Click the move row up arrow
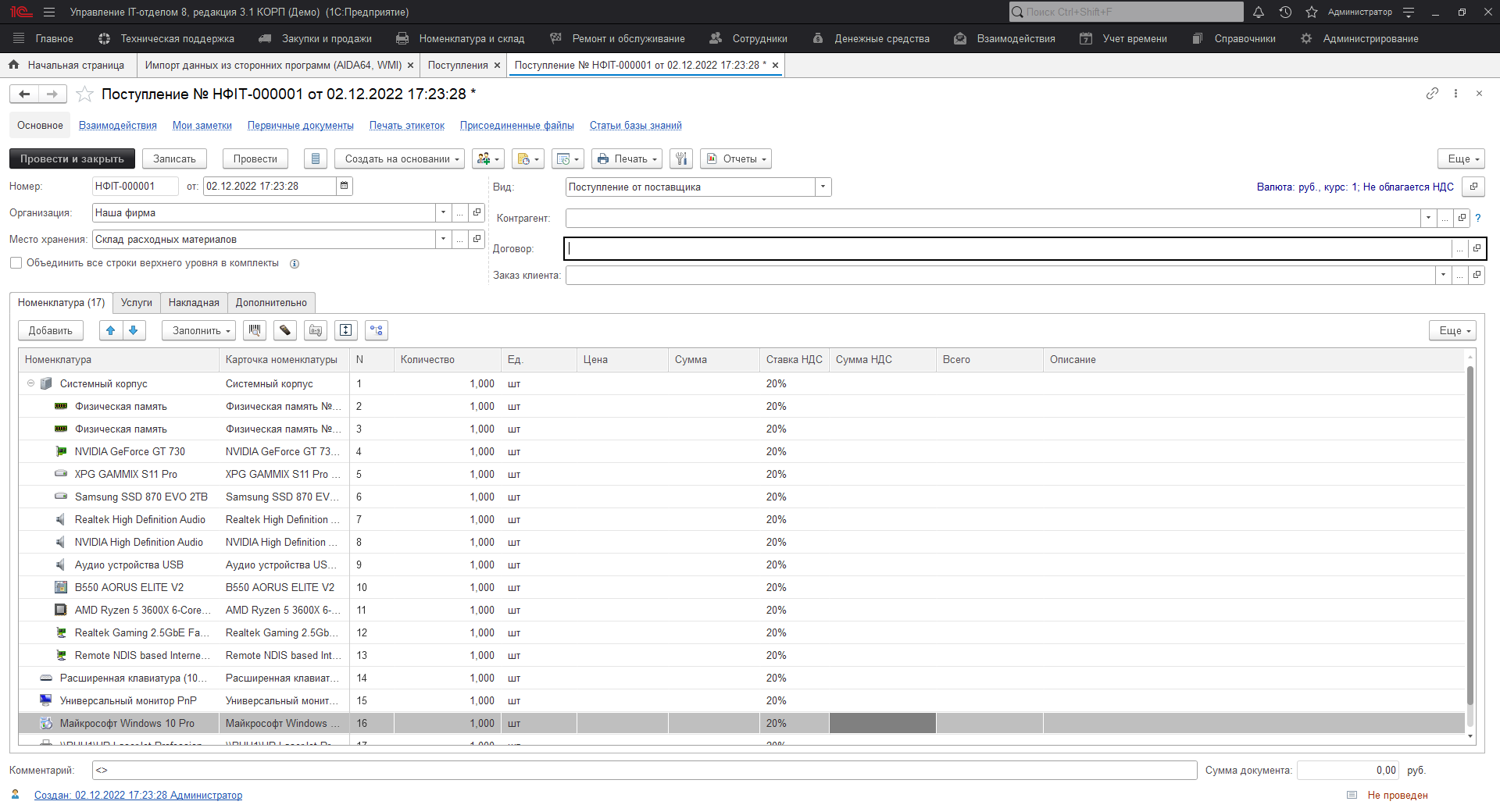 111,331
